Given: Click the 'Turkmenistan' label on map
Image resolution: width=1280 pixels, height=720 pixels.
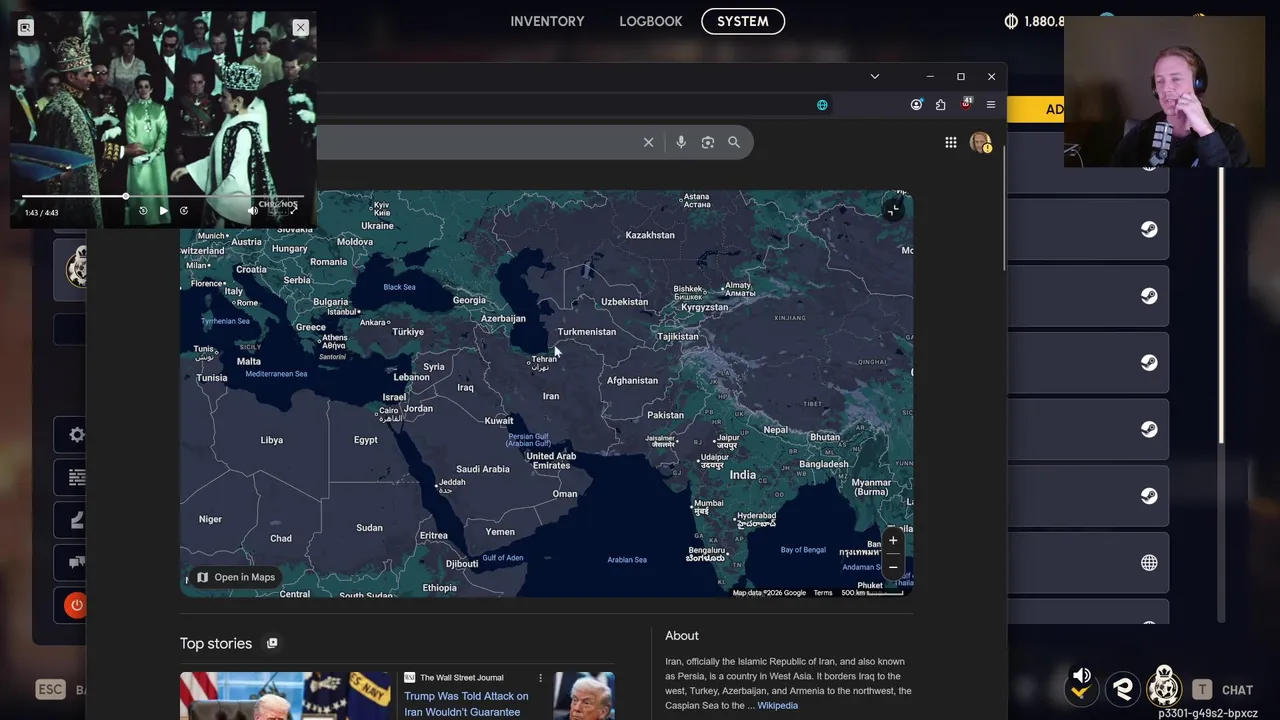Looking at the screenshot, I should (587, 332).
